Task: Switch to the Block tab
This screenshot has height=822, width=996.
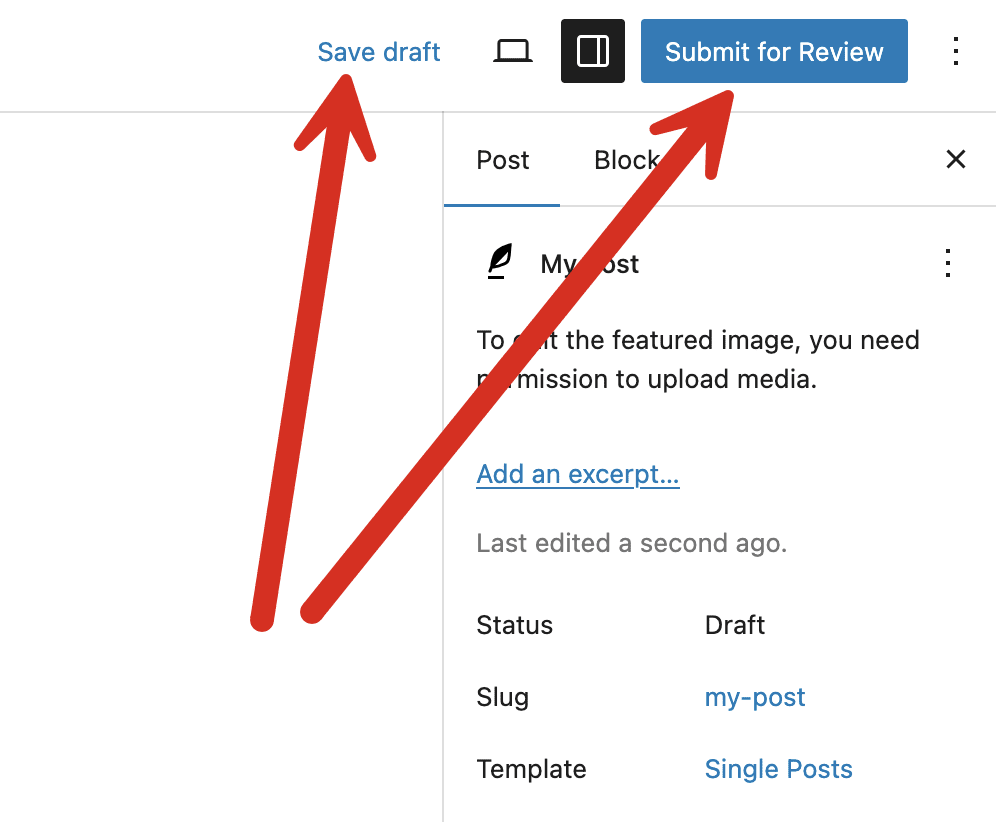Action: pyautogui.click(x=626, y=159)
